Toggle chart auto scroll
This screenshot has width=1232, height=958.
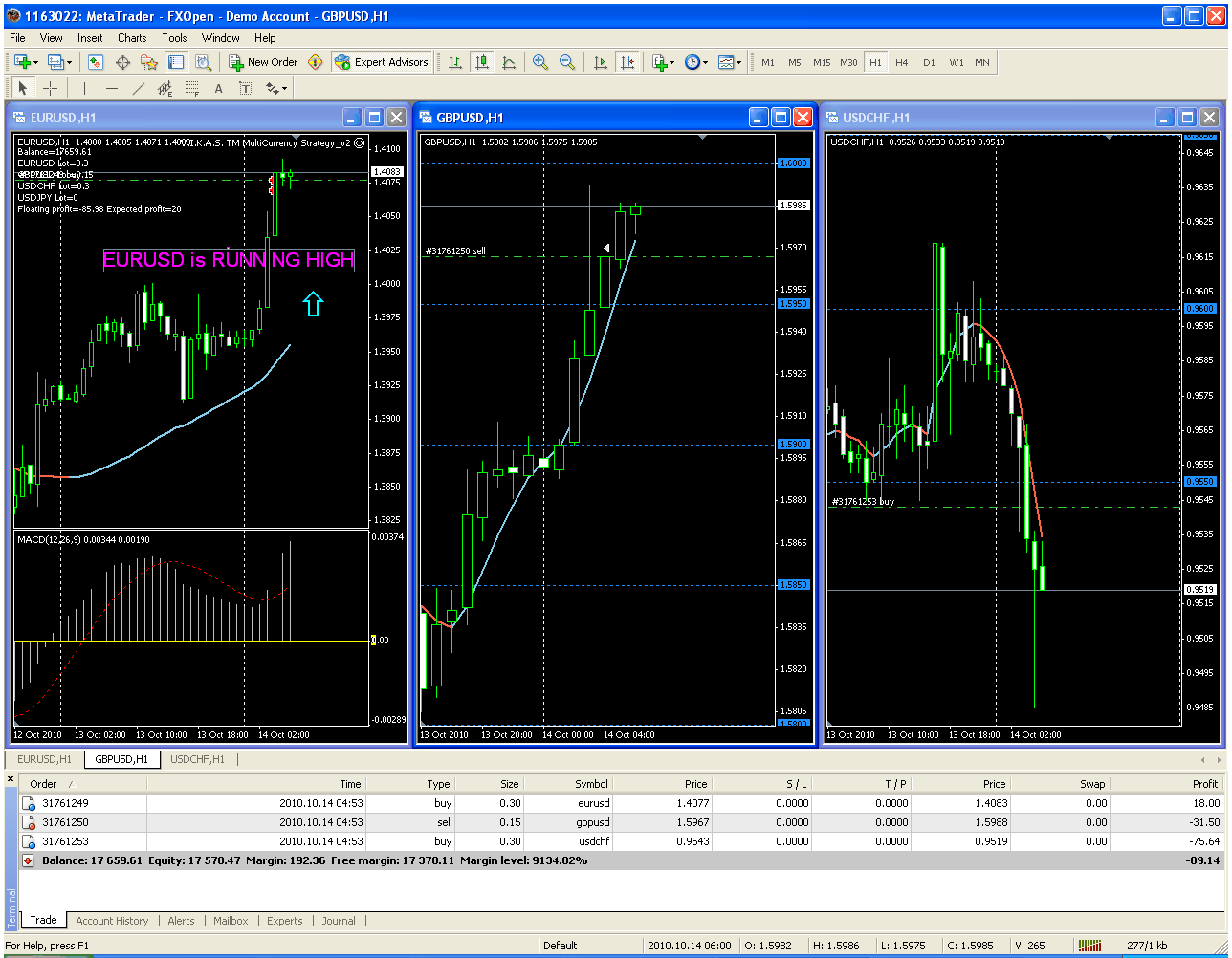click(601, 62)
